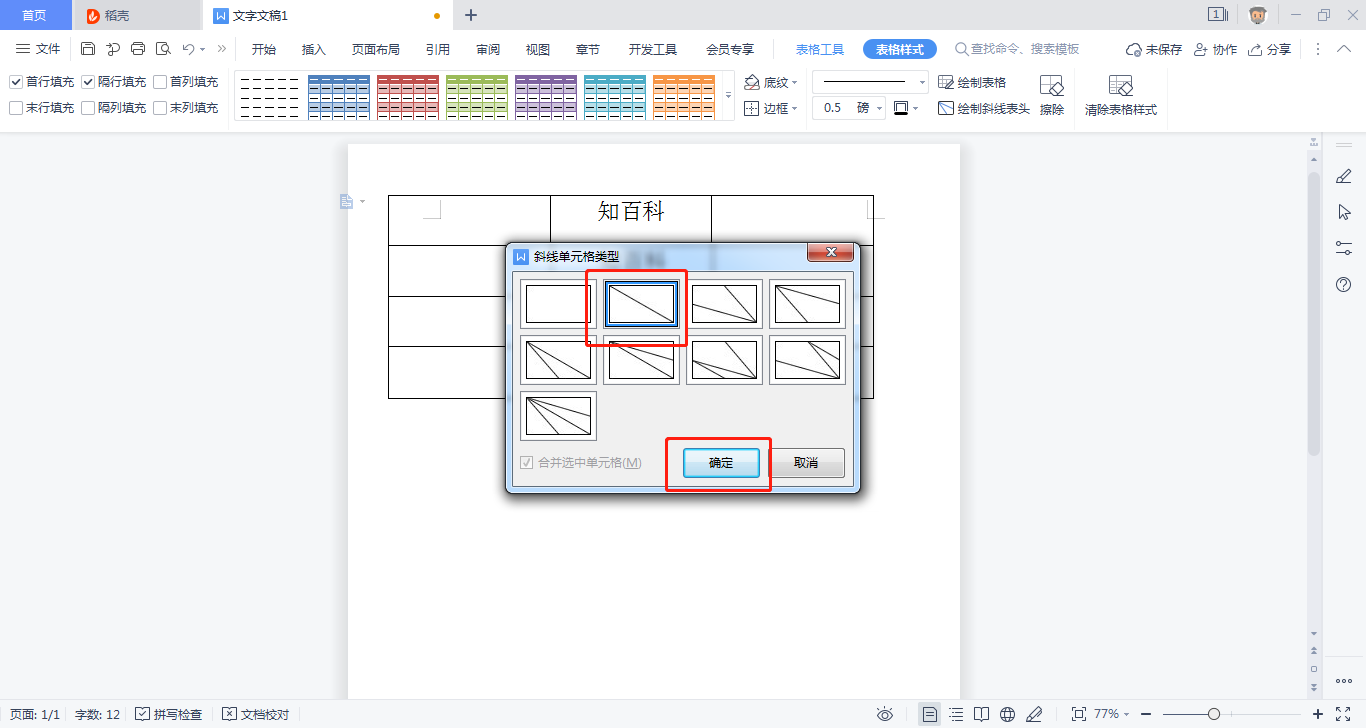1366x728 pixels.
Task: Open the zoom percentage 77% dropdown
Action: point(1111,714)
